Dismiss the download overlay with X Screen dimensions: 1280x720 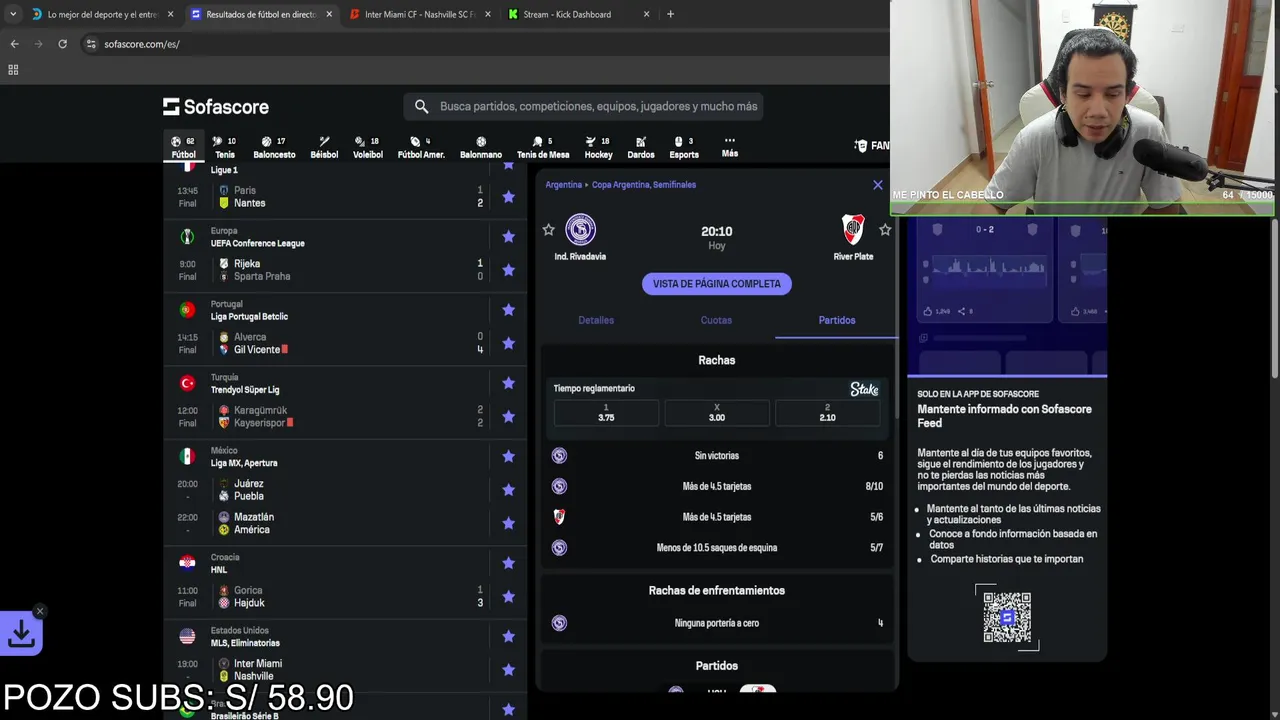click(40, 611)
